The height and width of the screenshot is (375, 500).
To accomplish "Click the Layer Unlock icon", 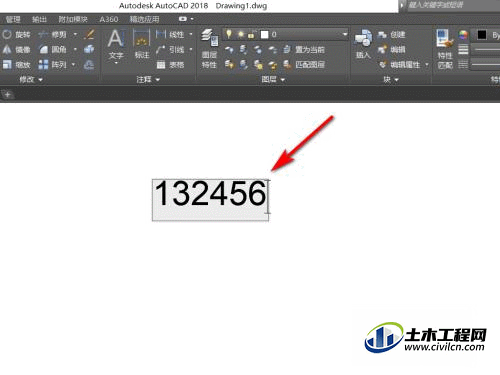I will [273, 65].
